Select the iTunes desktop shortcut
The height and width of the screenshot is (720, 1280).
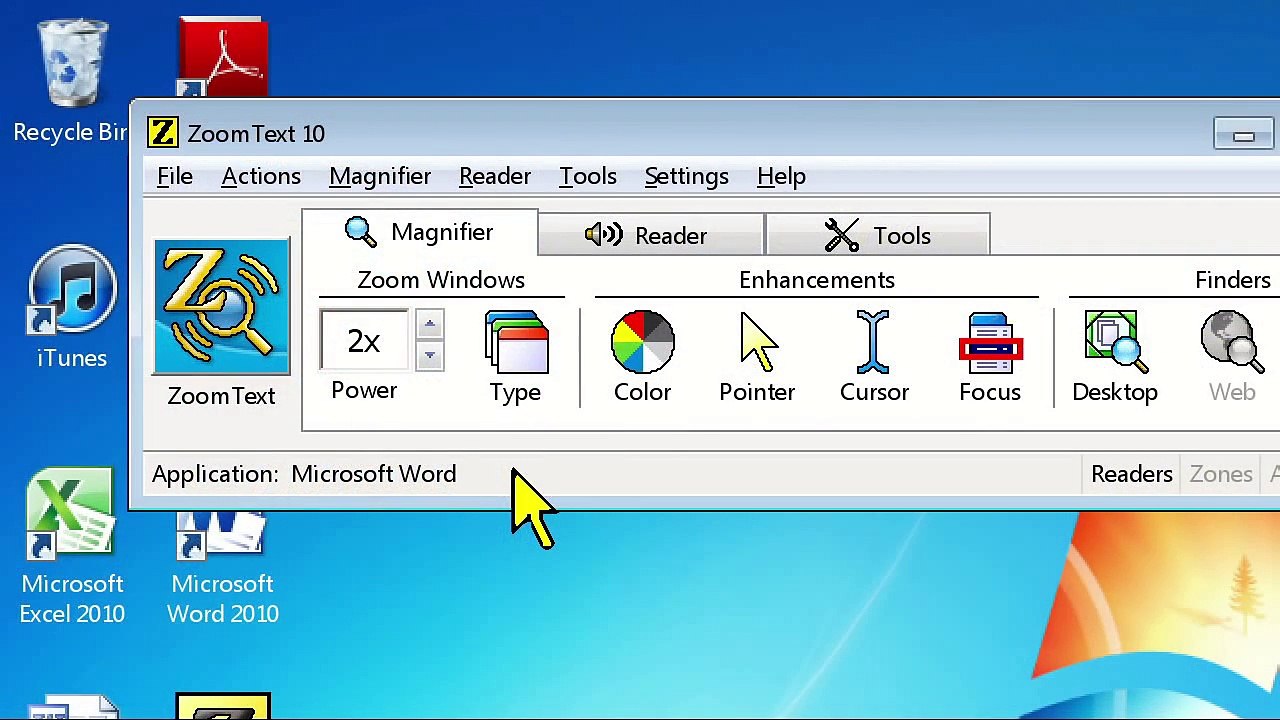(x=71, y=307)
